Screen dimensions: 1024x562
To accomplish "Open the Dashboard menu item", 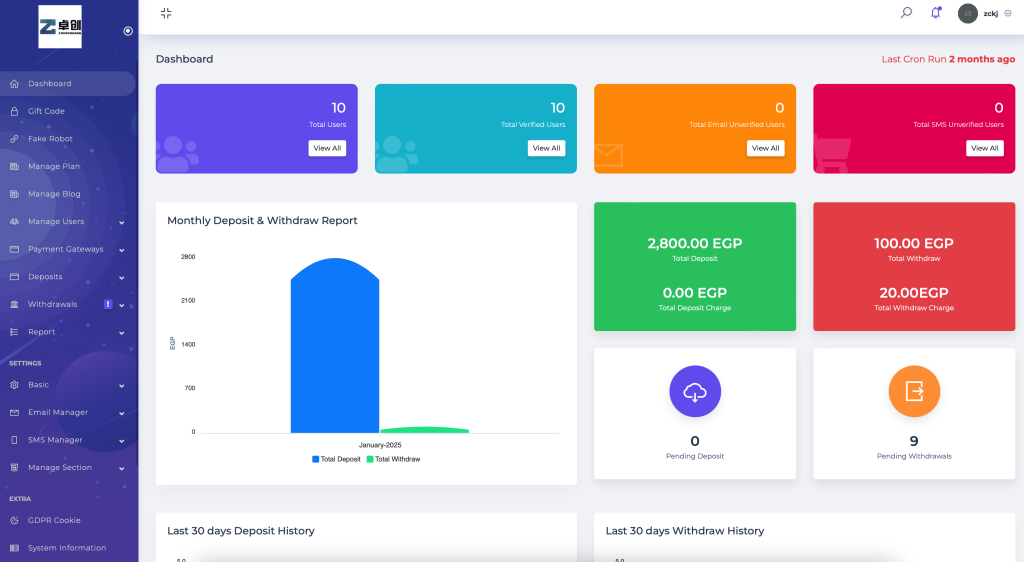I will 67,84.
